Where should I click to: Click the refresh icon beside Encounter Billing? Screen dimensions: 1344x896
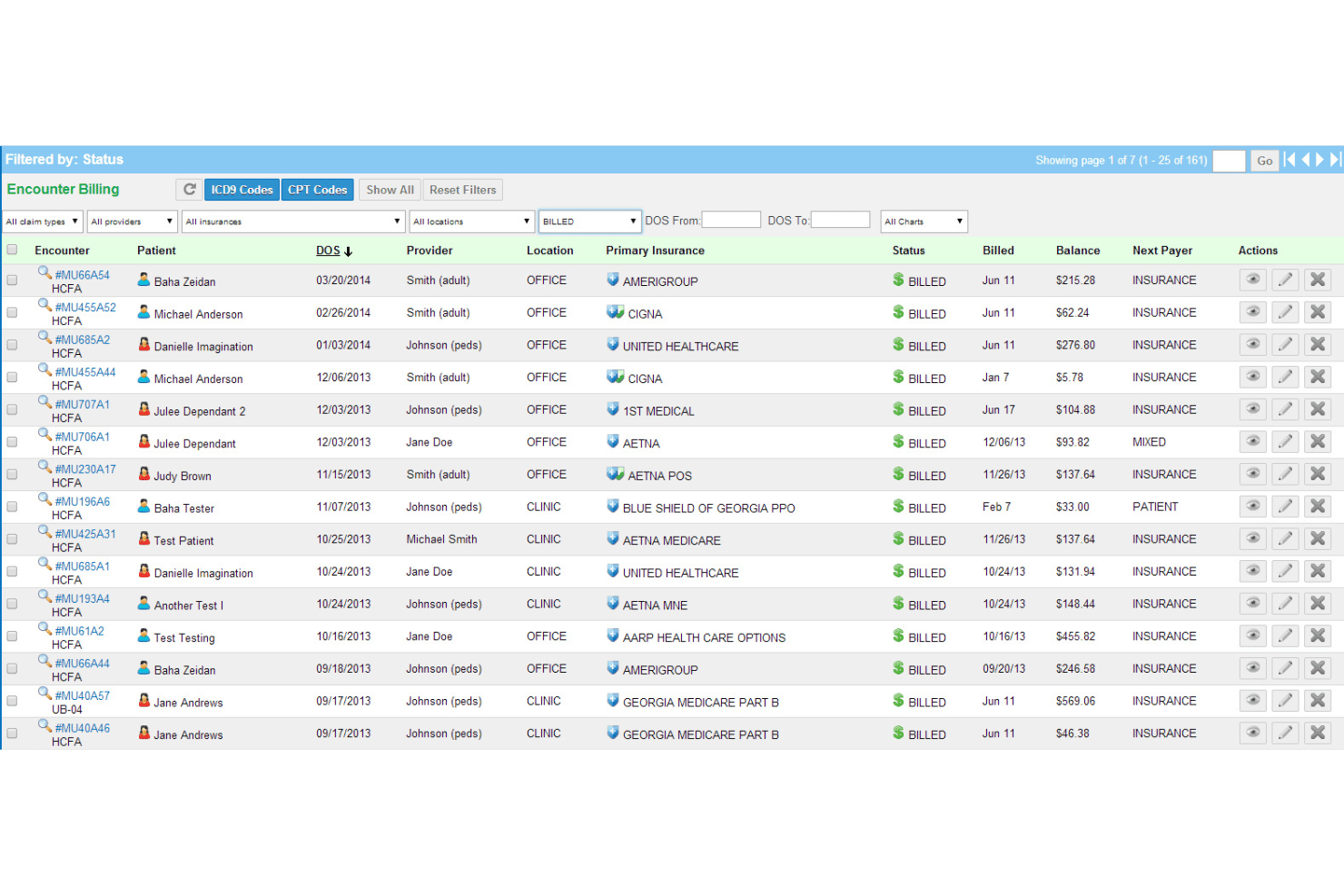tap(189, 190)
